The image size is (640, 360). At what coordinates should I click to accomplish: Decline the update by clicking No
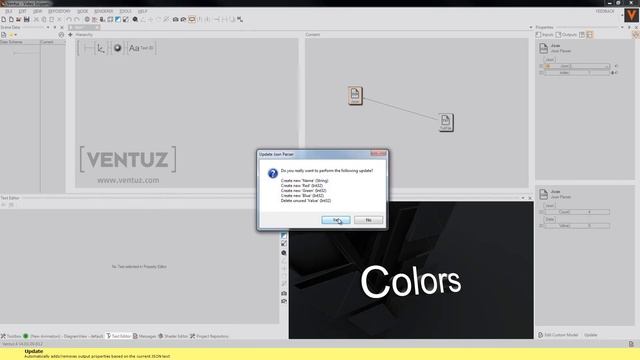(x=368, y=220)
